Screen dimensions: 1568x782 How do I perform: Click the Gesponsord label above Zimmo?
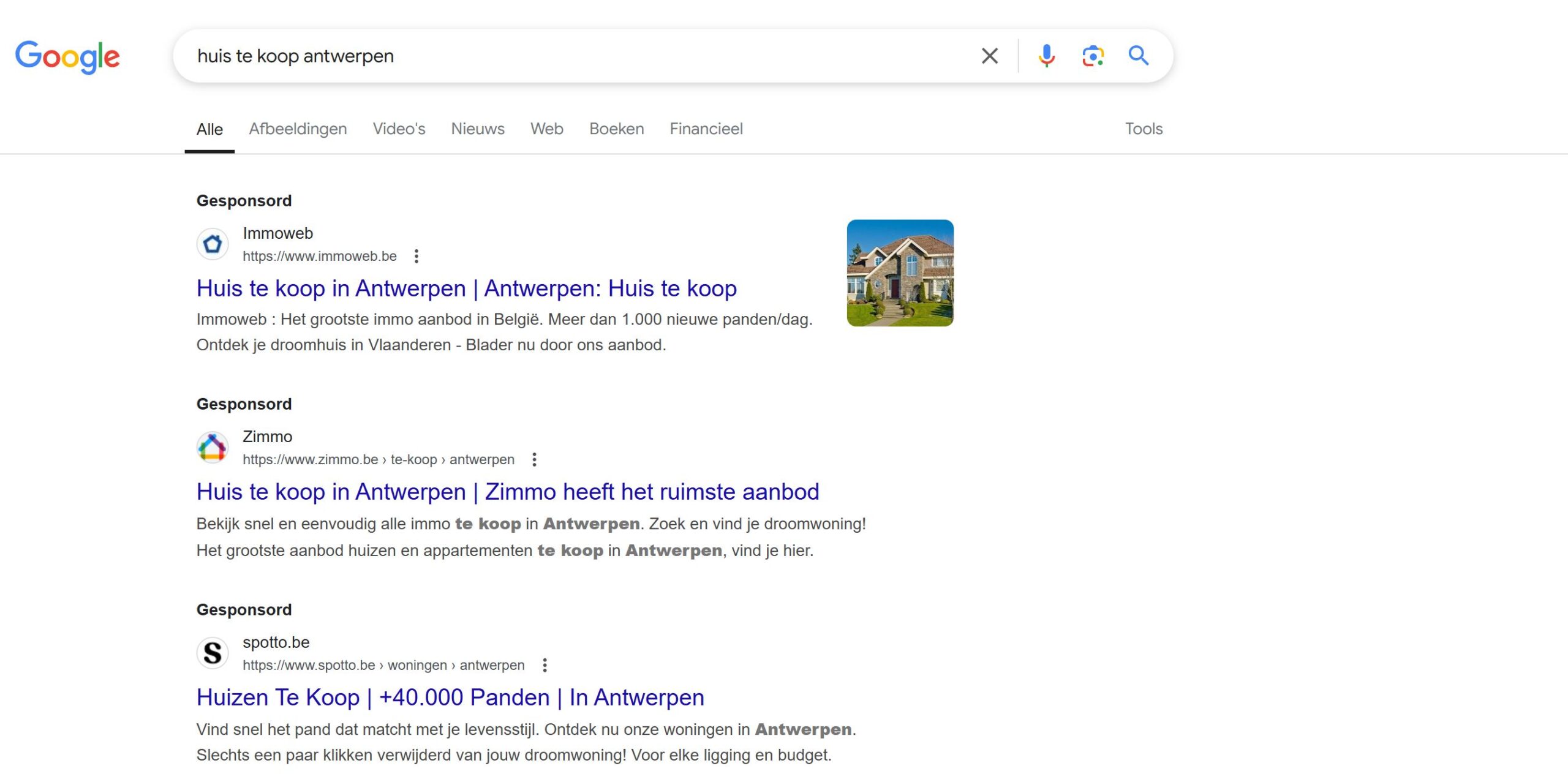244,404
